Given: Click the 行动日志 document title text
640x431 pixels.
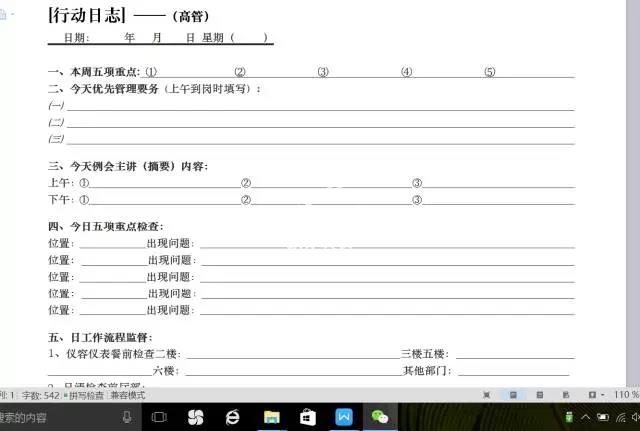Looking at the screenshot, I should click(x=88, y=15).
